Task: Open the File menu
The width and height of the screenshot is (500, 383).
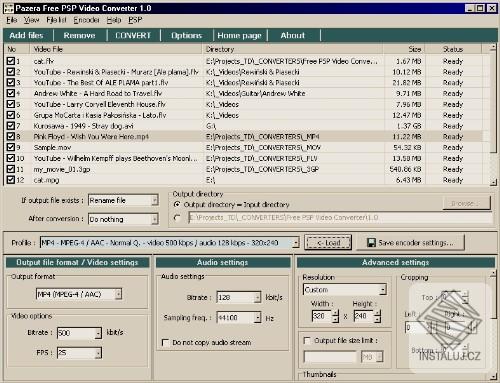Action: tap(12, 20)
